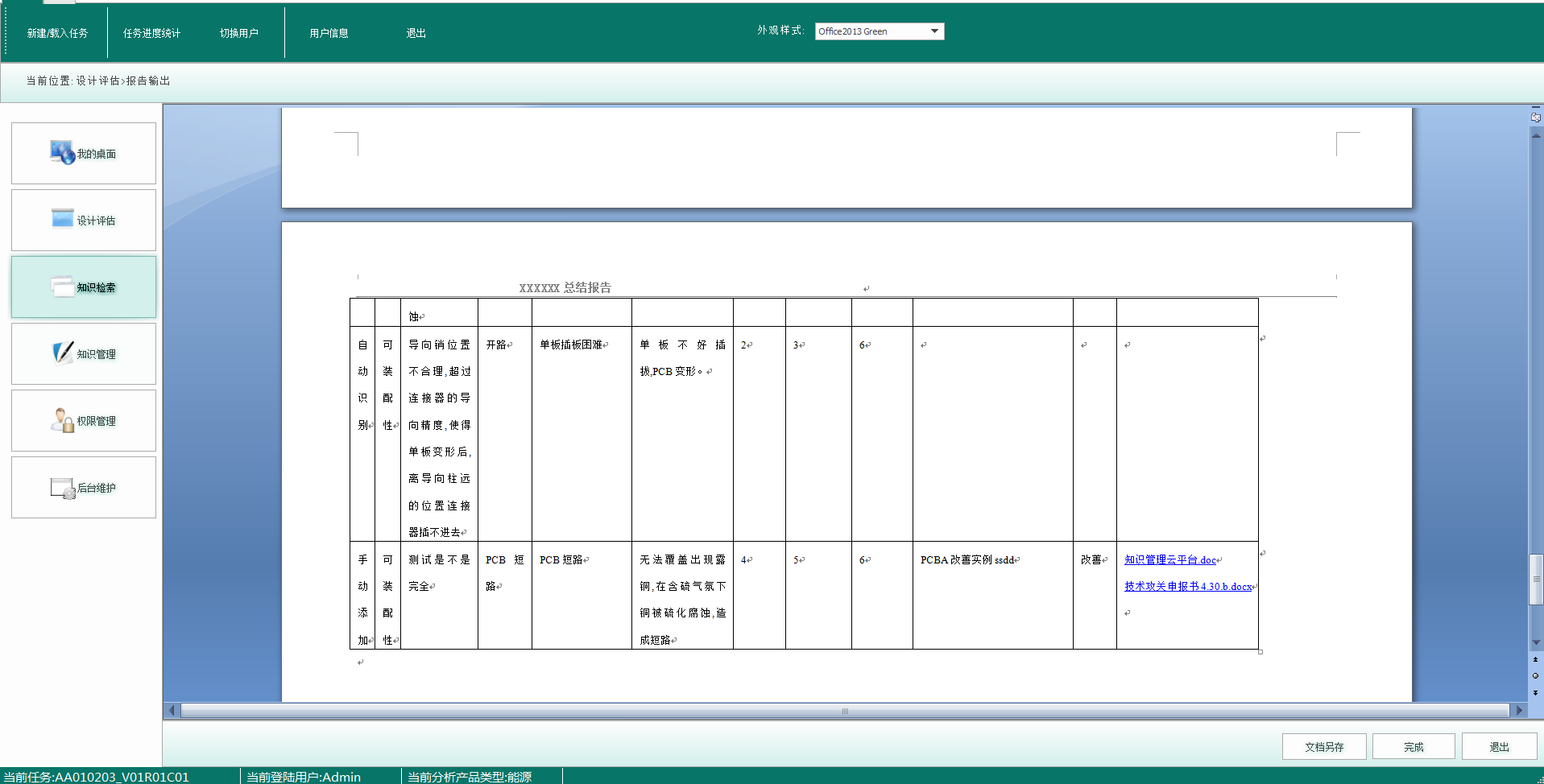This screenshot has width=1544, height=784.
Task: Click the 文档另存 button
Action: click(1323, 747)
